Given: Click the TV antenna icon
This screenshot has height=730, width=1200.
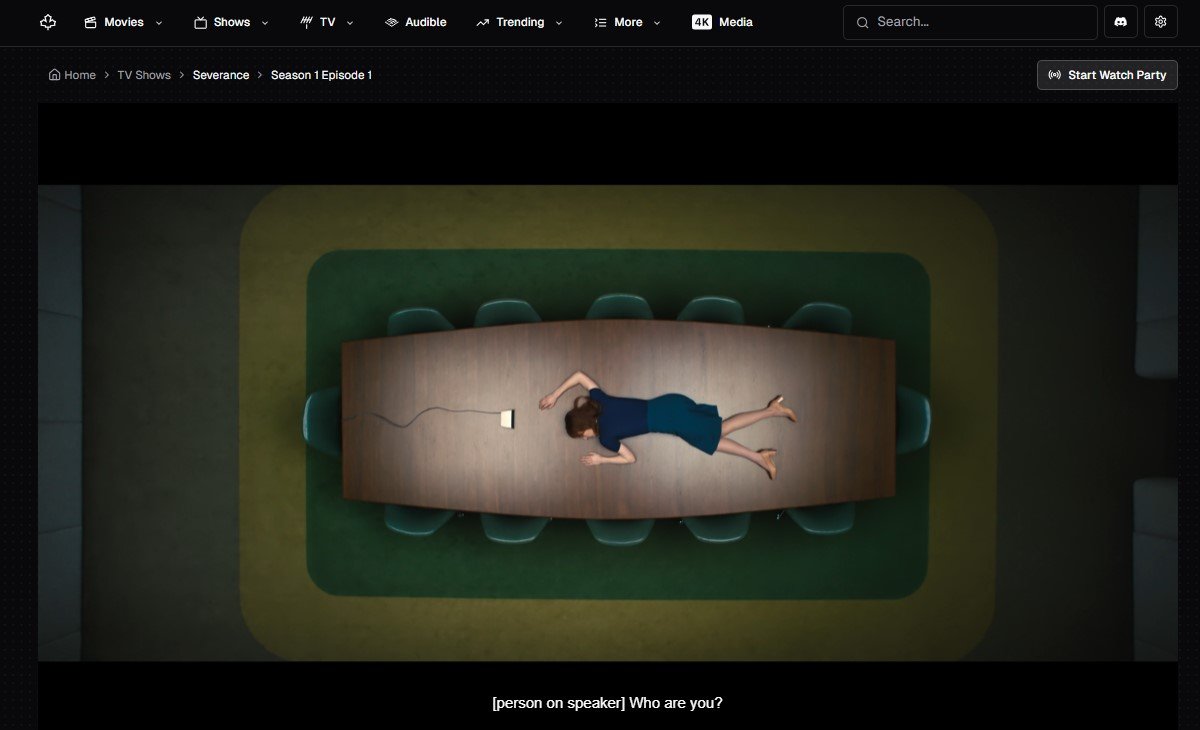Looking at the screenshot, I should tap(307, 22).
